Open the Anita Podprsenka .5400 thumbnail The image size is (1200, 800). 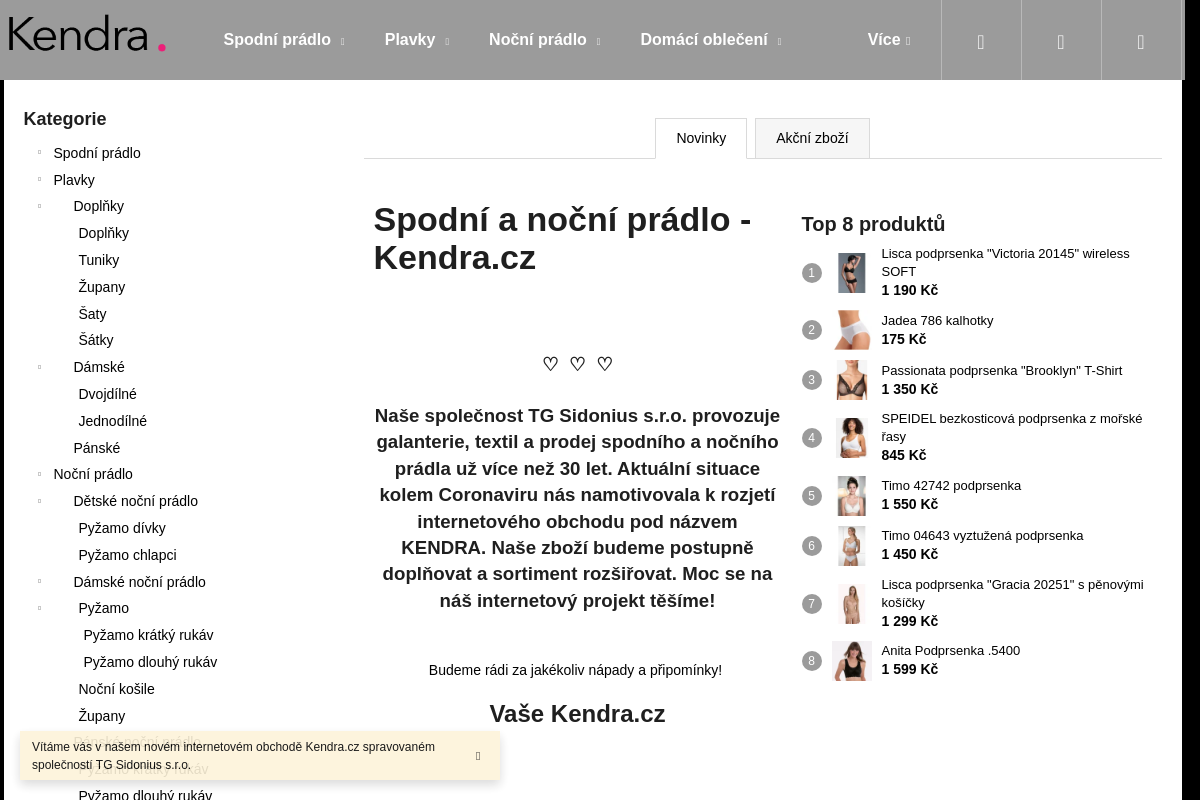point(852,661)
